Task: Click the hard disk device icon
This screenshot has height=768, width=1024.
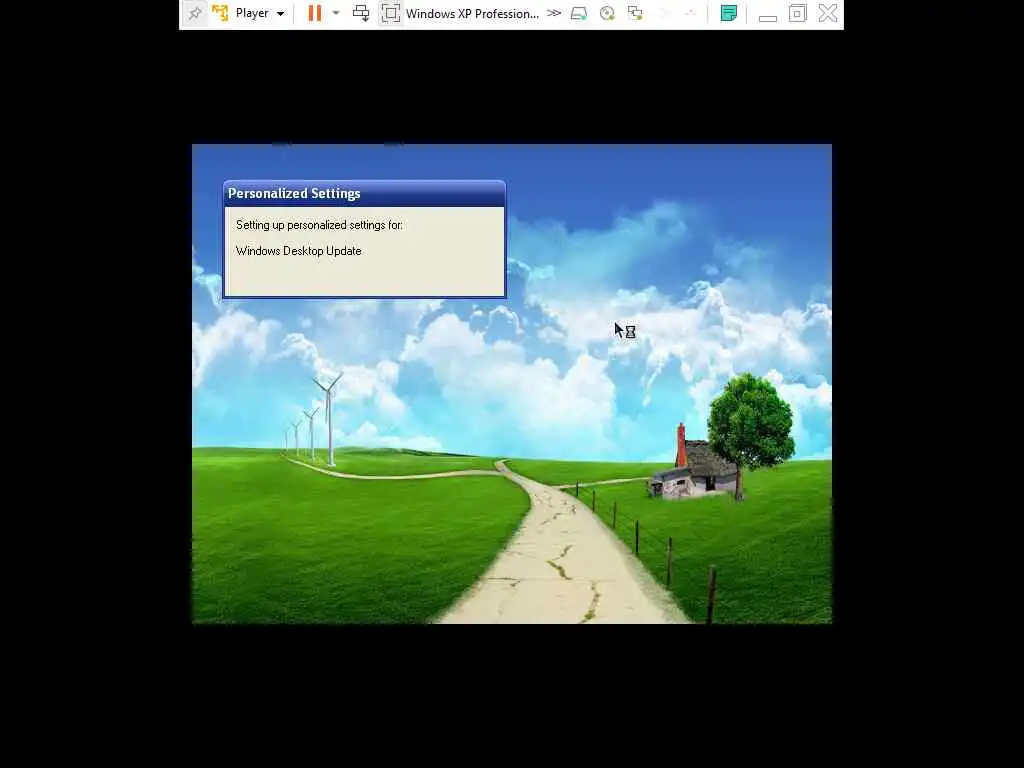Action: [579, 13]
